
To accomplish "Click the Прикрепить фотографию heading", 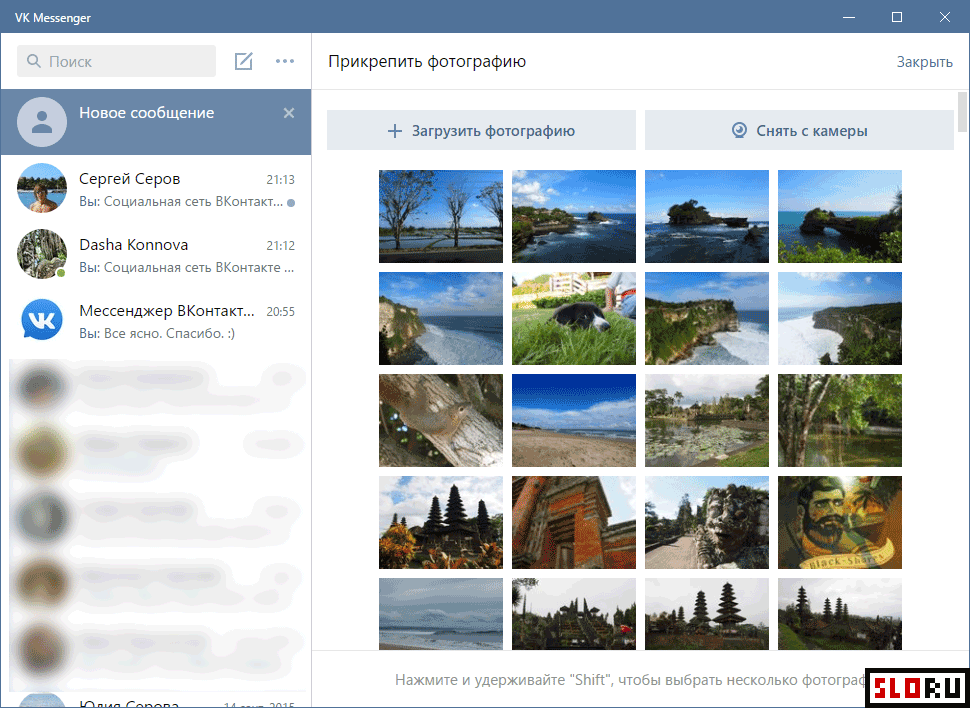I will pos(427,61).
